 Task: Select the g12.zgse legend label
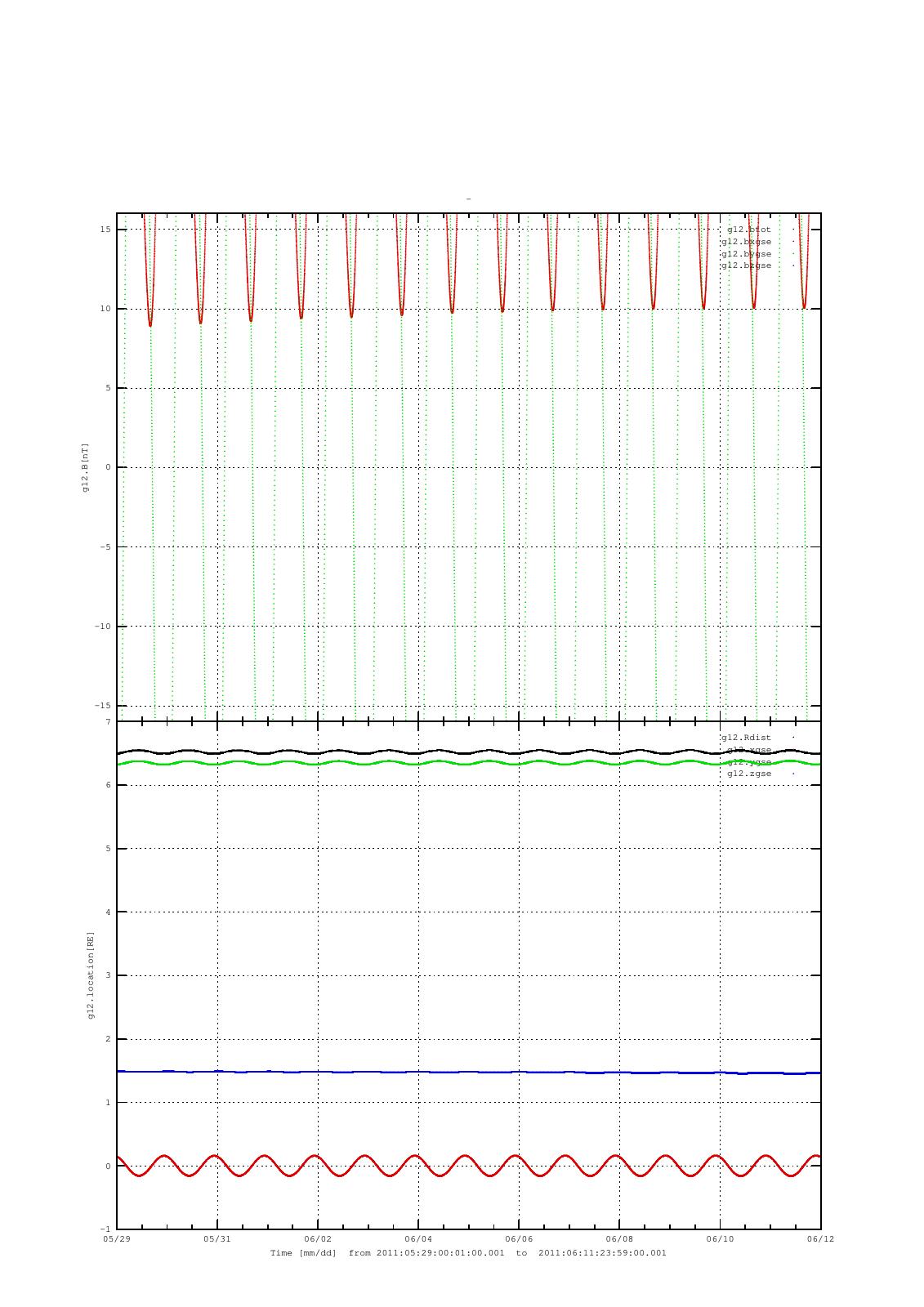click(x=750, y=774)
